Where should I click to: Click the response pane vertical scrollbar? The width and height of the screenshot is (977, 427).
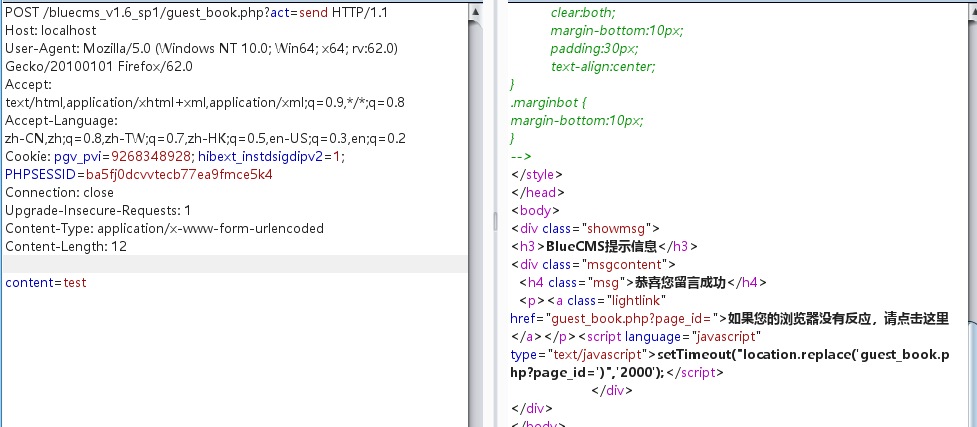(968, 214)
